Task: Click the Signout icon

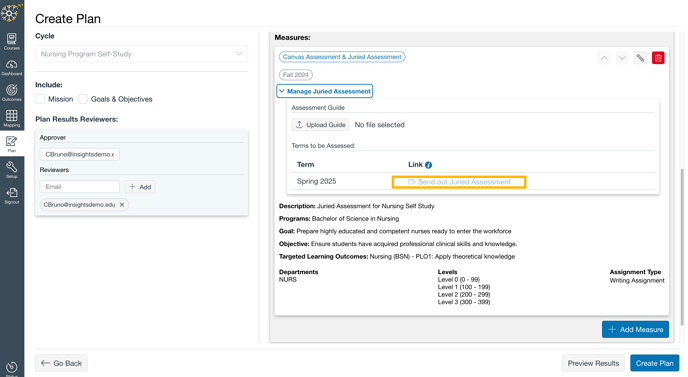Action: pyautogui.click(x=12, y=195)
